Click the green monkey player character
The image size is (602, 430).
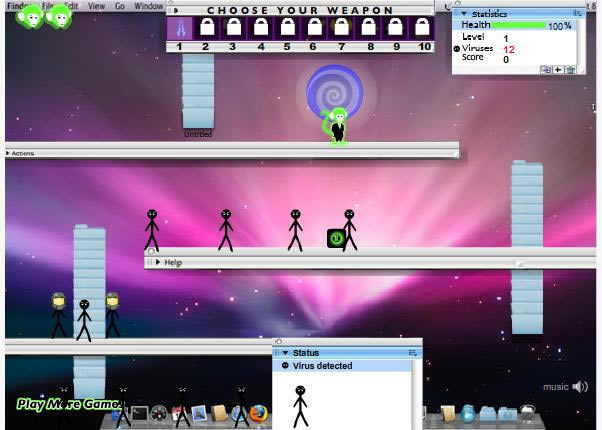(336, 127)
